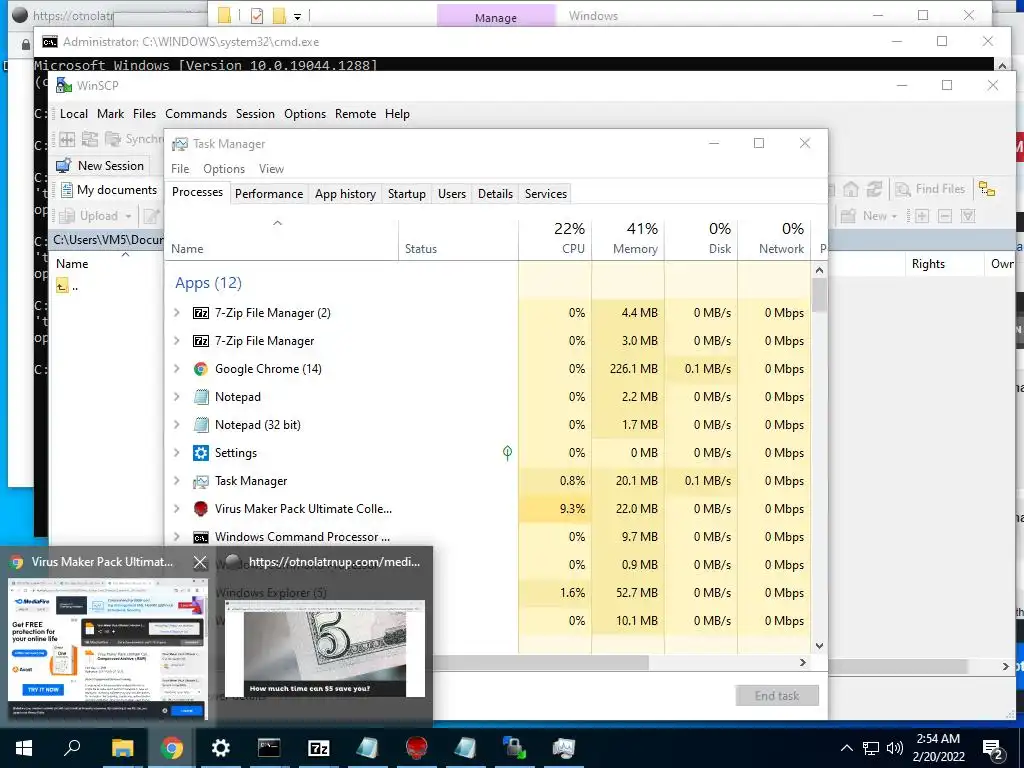The width and height of the screenshot is (1024, 768).
Task: Open Task Manager View menu
Action: pyautogui.click(x=271, y=168)
